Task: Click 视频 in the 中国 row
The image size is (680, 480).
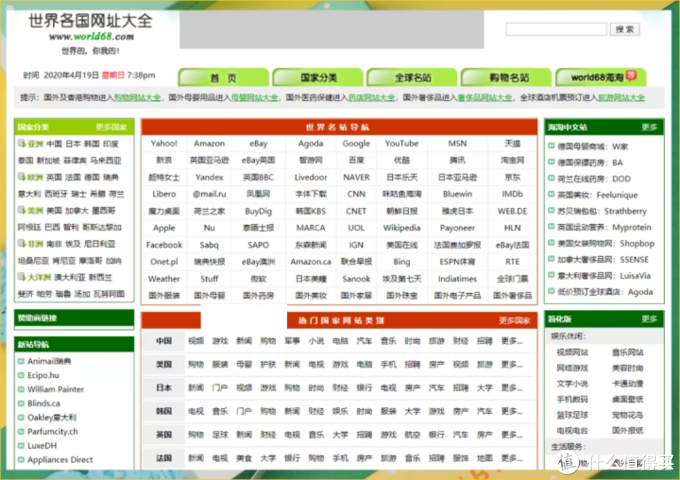Action: tap(196, 341)
